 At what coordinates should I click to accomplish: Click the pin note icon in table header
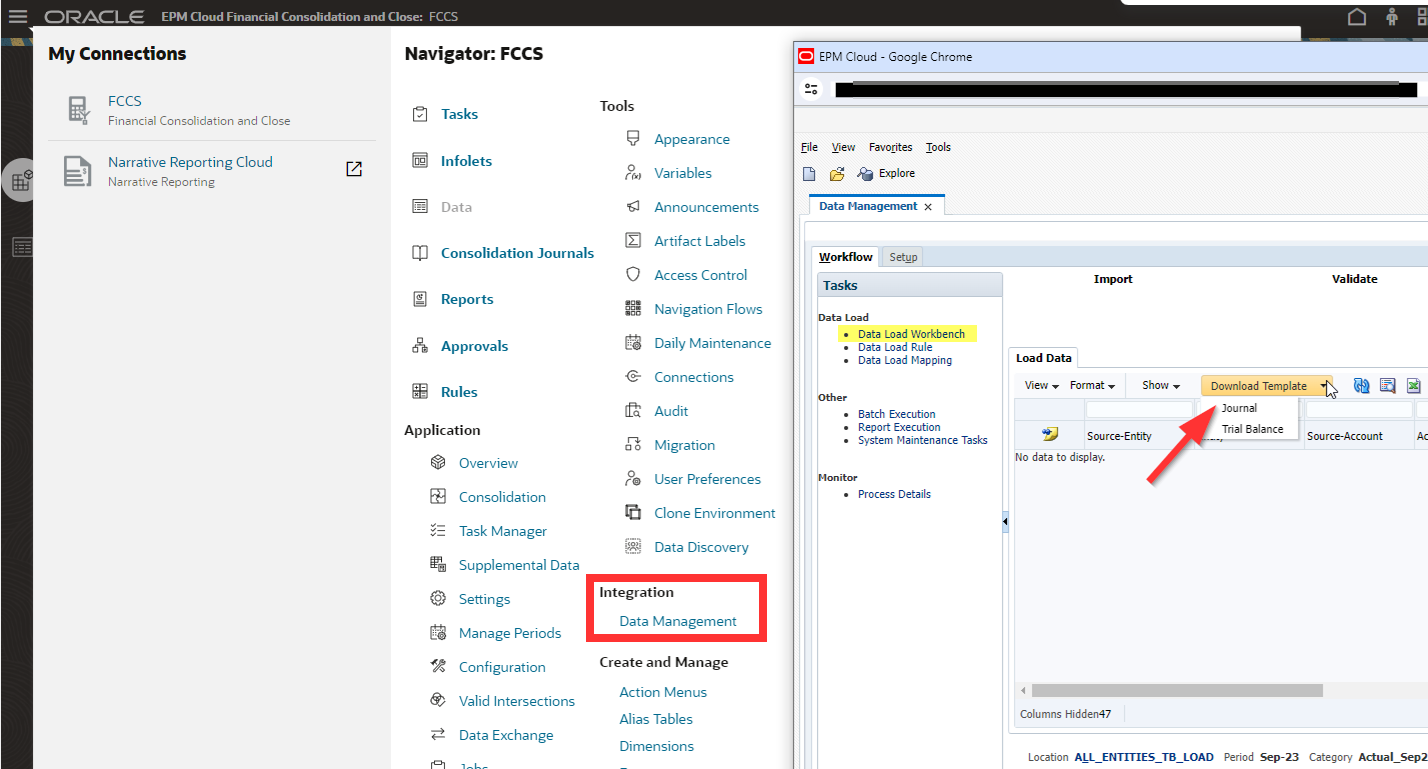(1049, 435)
